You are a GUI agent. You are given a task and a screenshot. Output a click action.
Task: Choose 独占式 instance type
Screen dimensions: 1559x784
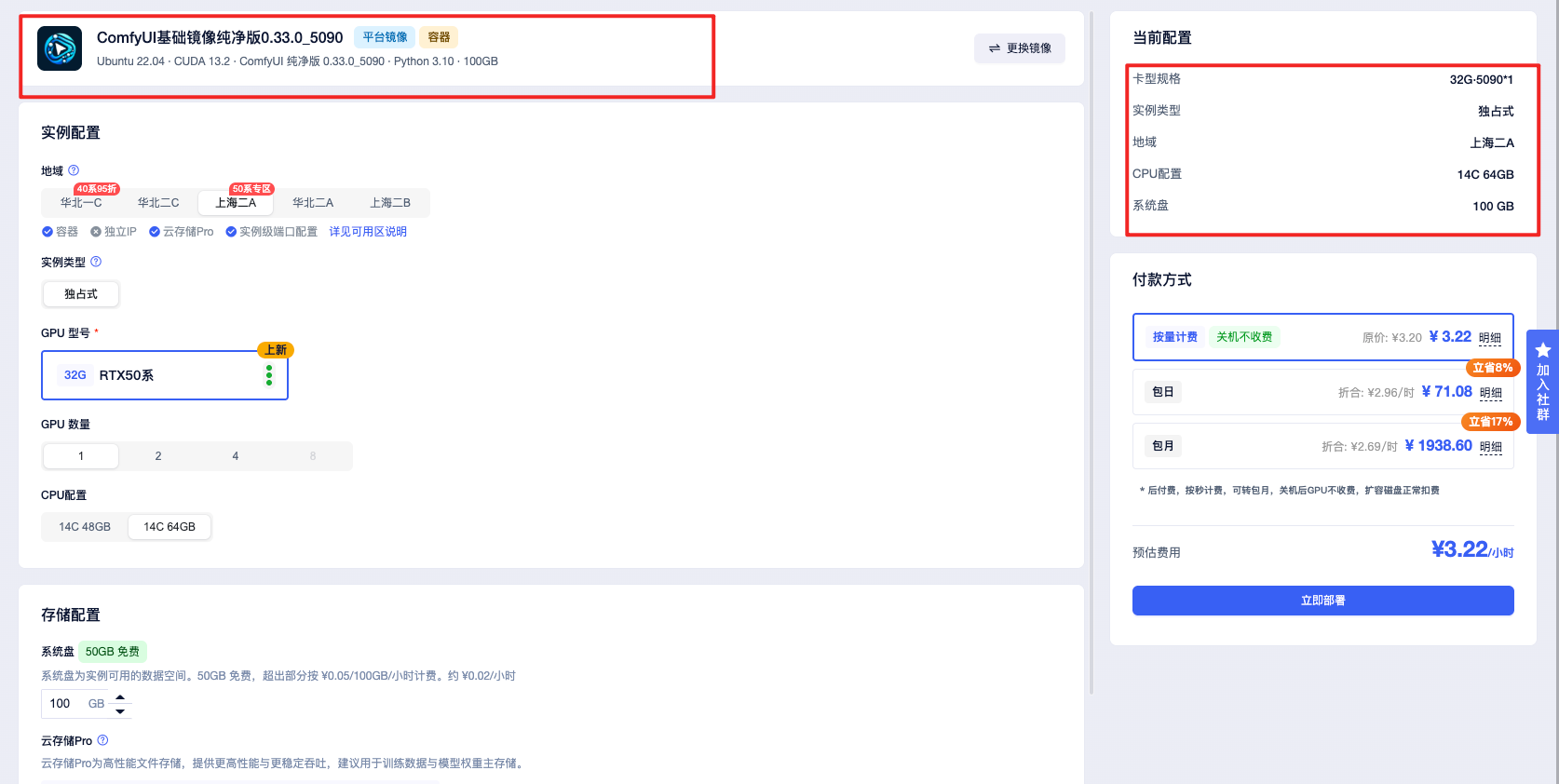(x=81, y=294)
